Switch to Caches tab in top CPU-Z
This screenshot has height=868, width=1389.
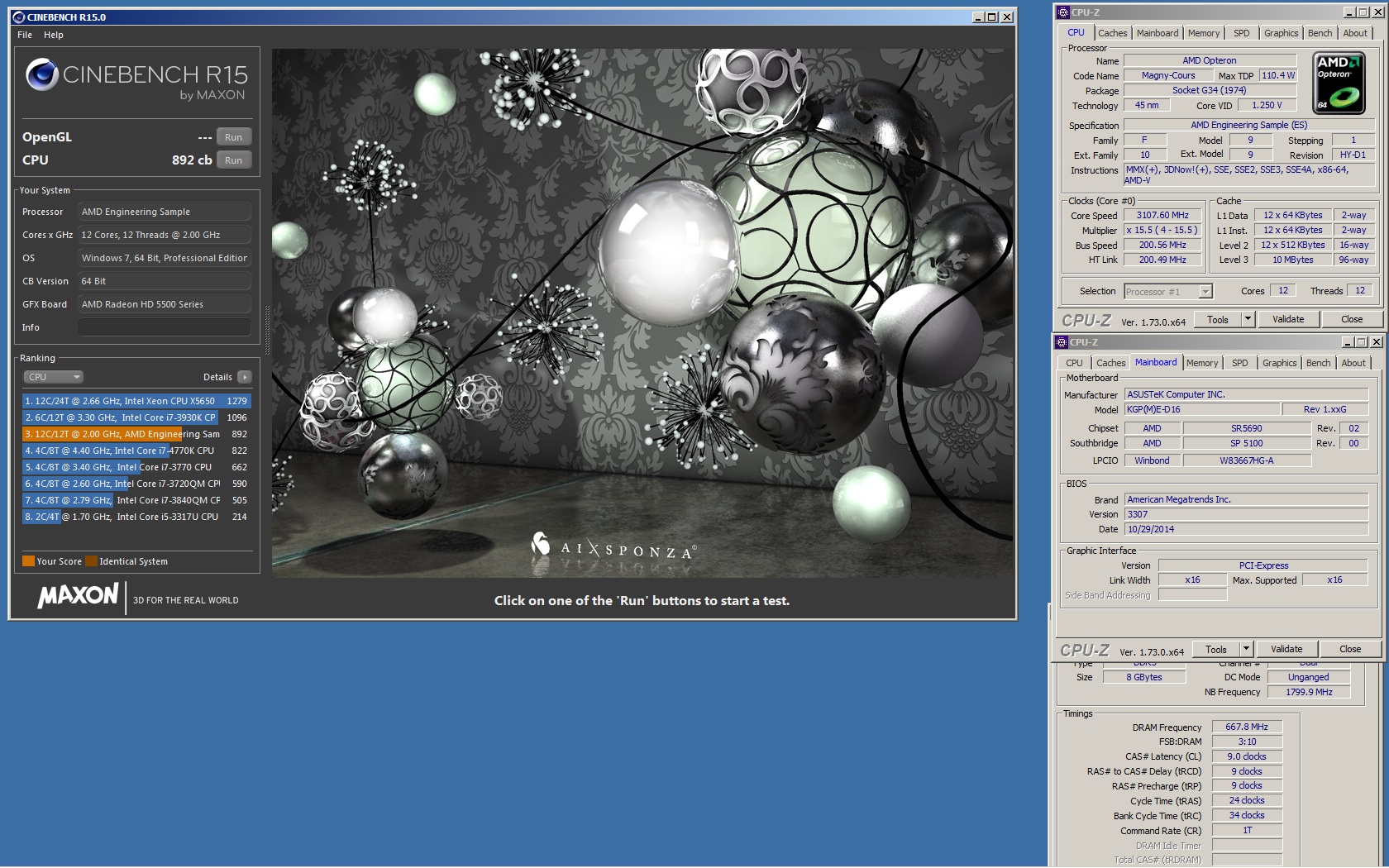[1112, 33]
